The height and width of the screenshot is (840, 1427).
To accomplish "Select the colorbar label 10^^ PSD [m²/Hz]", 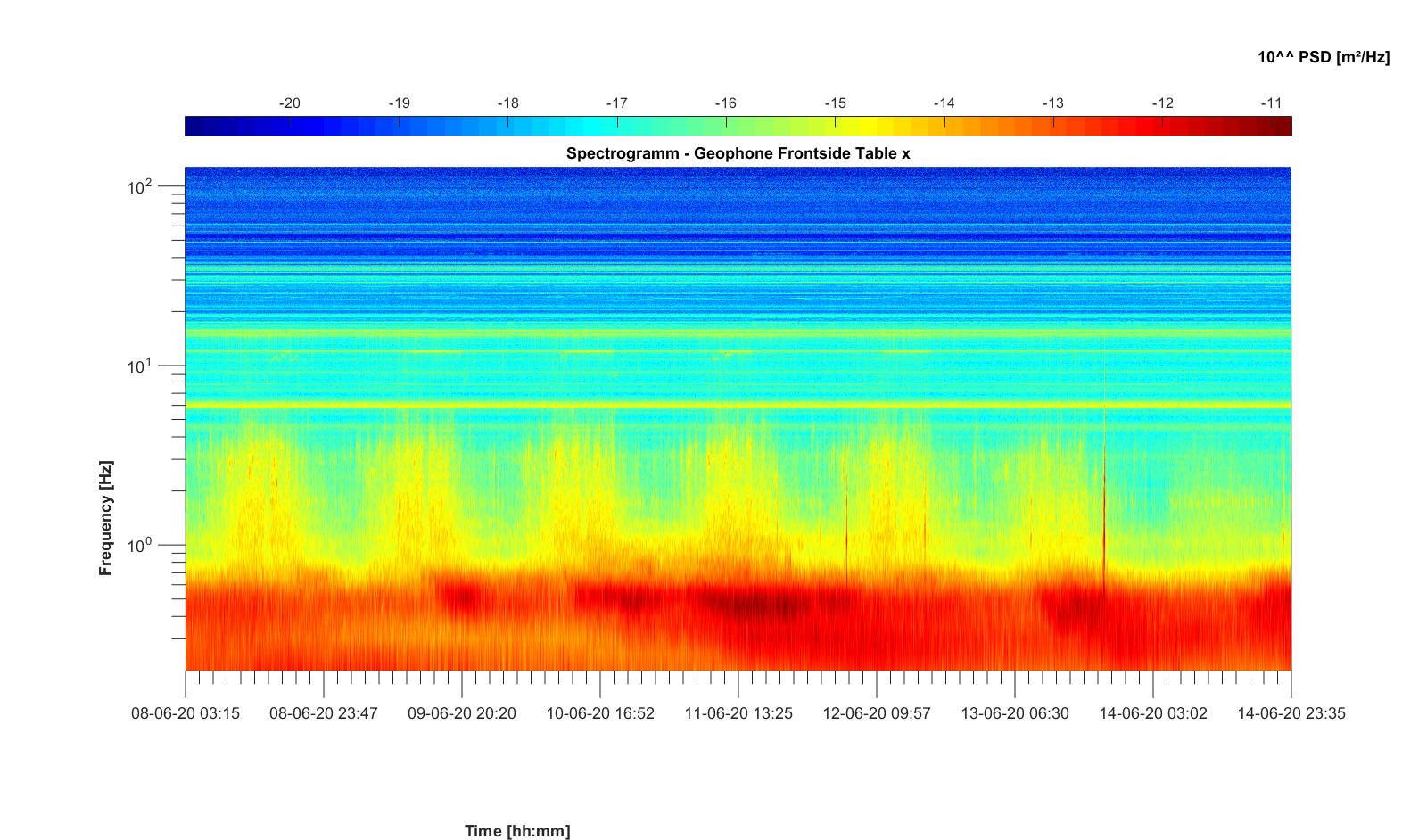I will click(x=1324, y=57).
